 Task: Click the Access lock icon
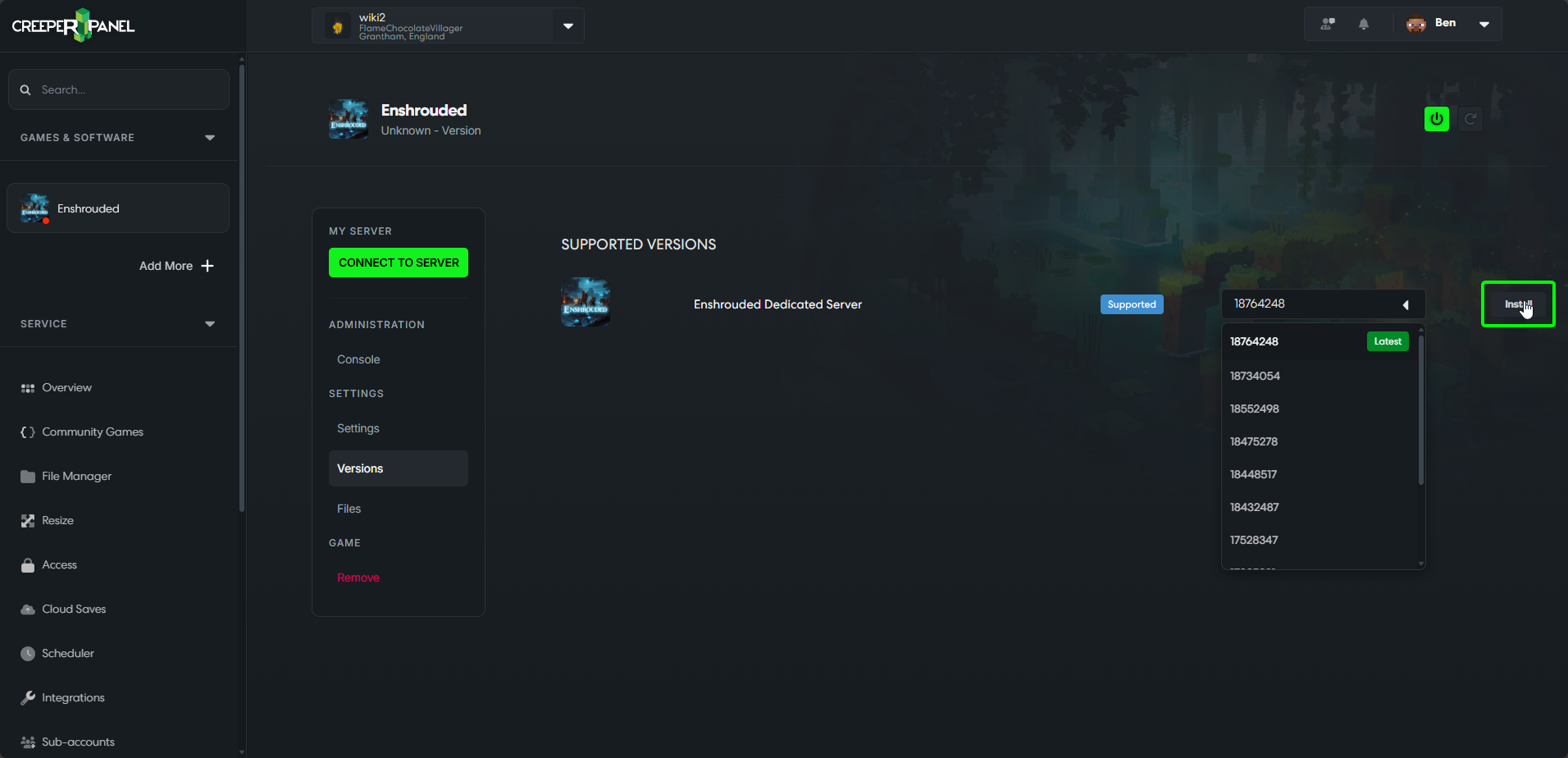point(28,565)
